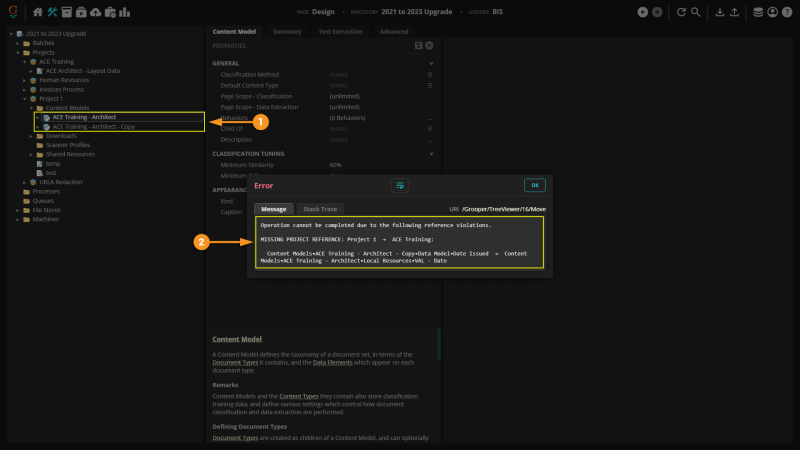Screen dimensions: 800x450
Task: Select ACE Training - Architect - Copy node
Action: tap(93, 127)
